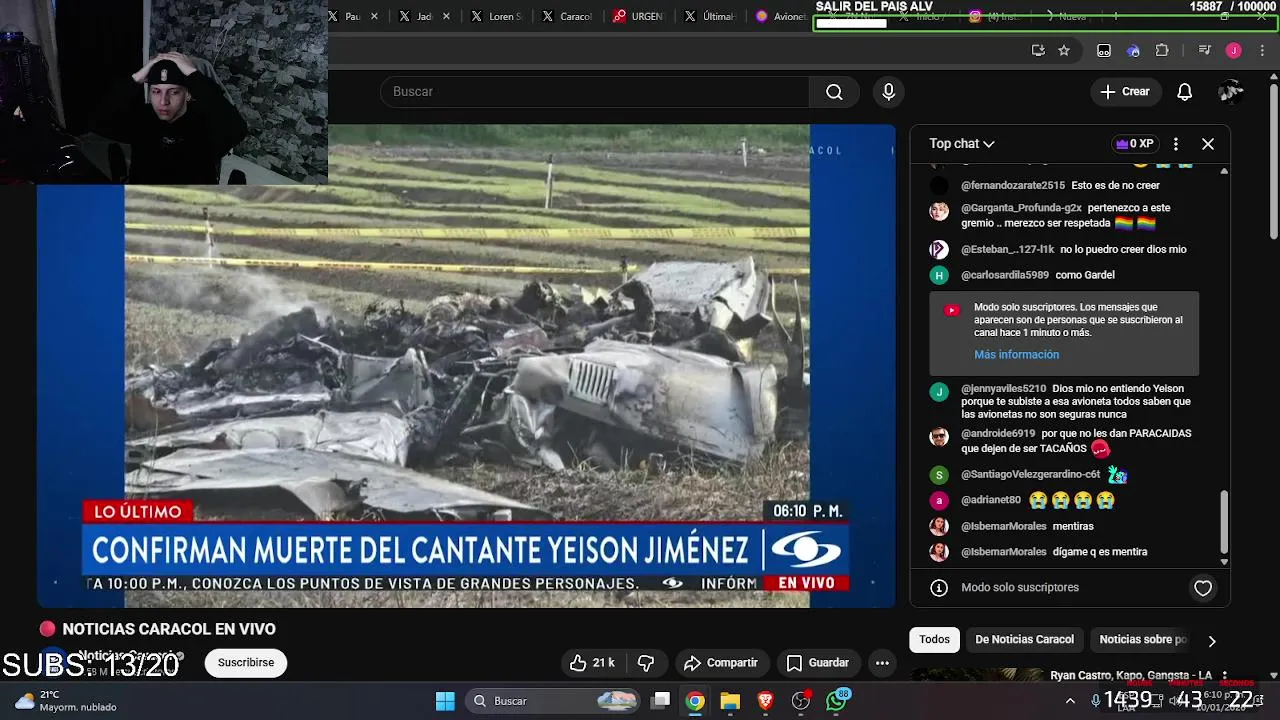Image resolution: width=1280 pixels, height=720 pixels.
Task: Click @adrianet80 chat username
Action: coord(991,500)
